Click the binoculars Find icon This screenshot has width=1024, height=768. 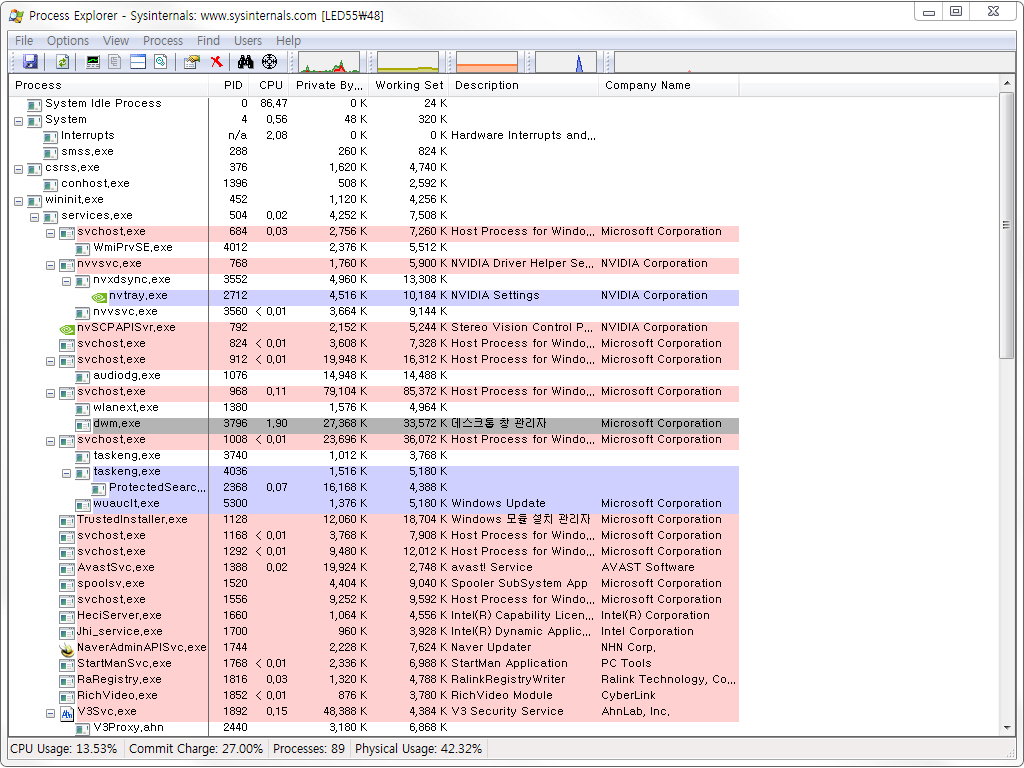246,62
